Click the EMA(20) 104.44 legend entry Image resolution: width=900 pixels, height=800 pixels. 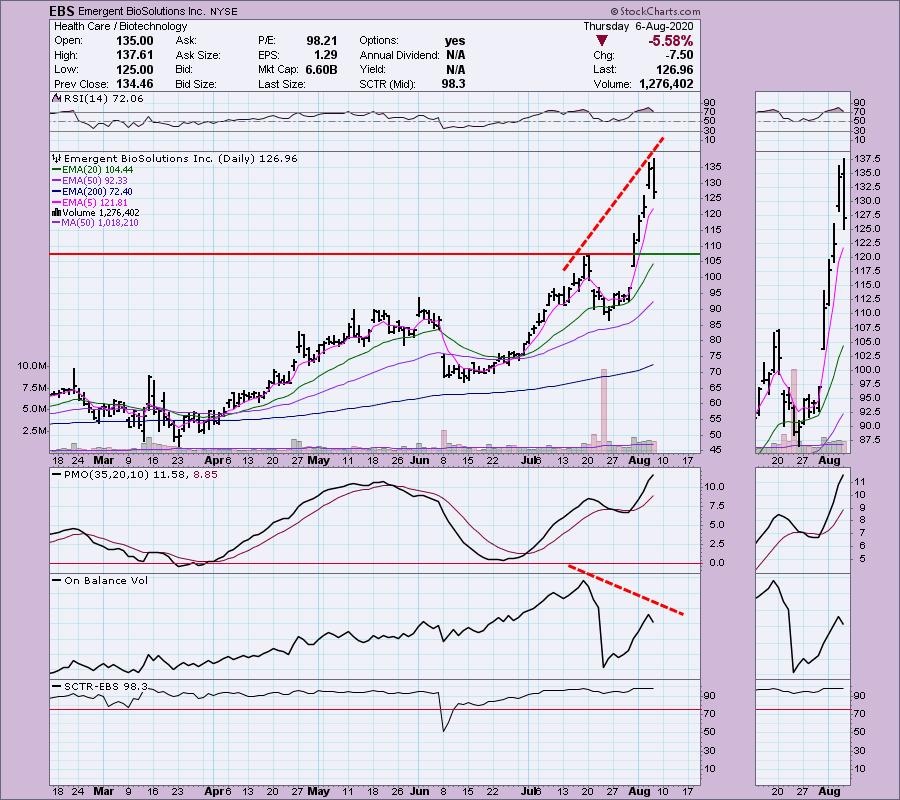[92, 170]
